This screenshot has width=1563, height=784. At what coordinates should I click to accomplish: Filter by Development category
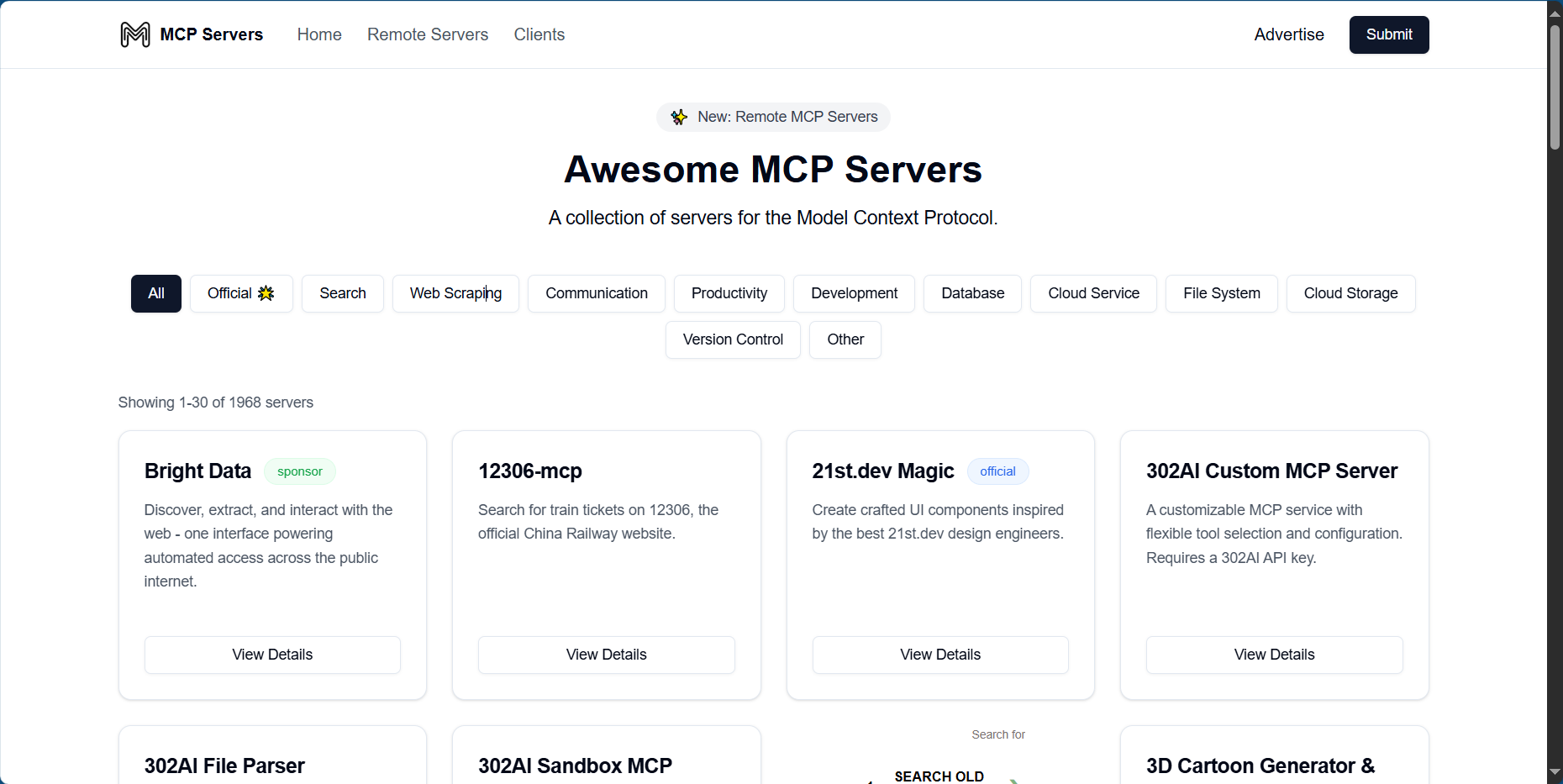click(854, 293)
